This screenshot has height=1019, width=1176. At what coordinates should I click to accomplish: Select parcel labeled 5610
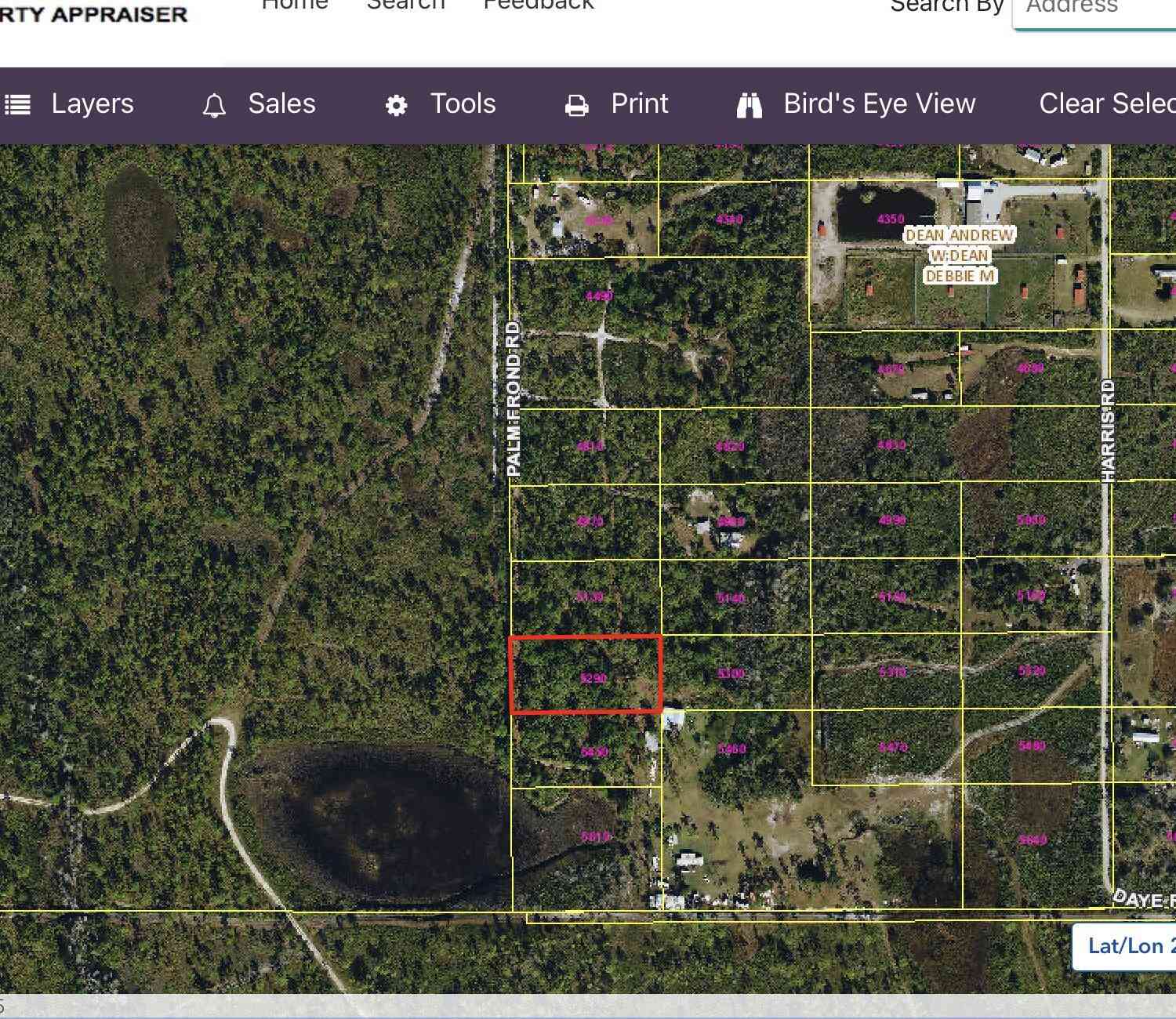(x=596, y=836)
